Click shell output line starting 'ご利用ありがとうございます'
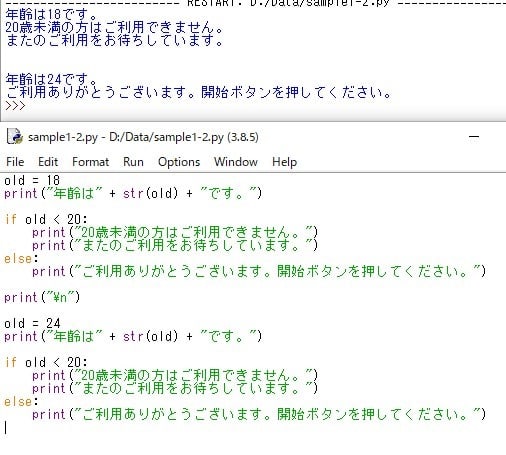 point(198,92)
